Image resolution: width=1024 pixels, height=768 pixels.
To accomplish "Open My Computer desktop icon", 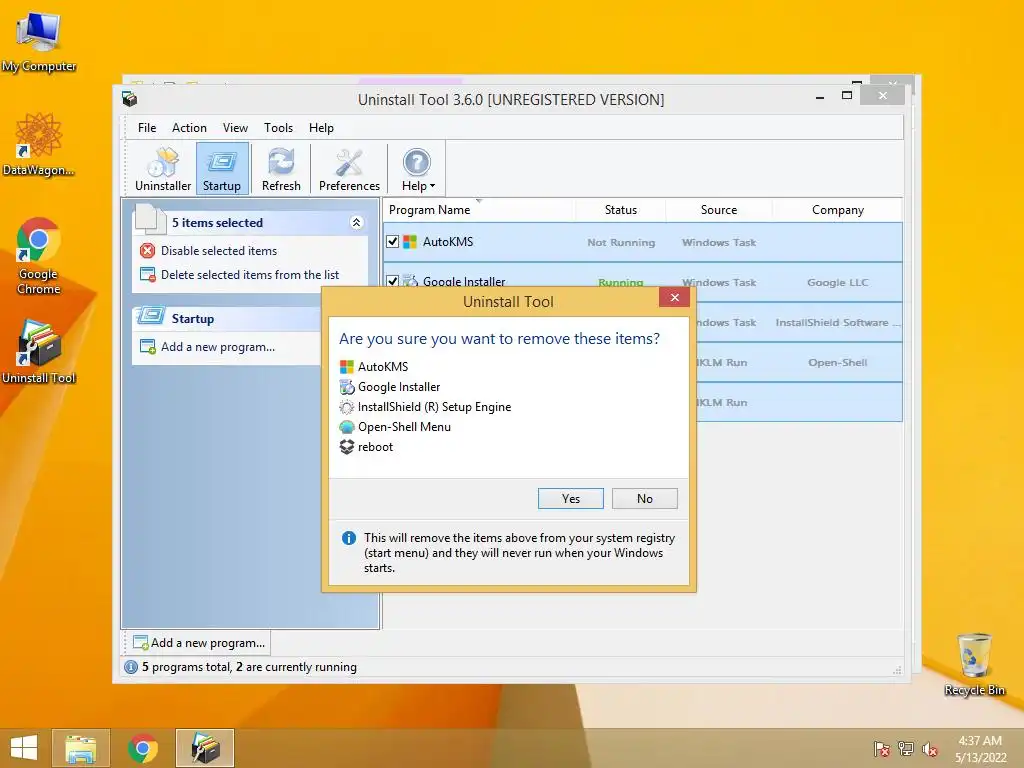I will pos(39,41).
